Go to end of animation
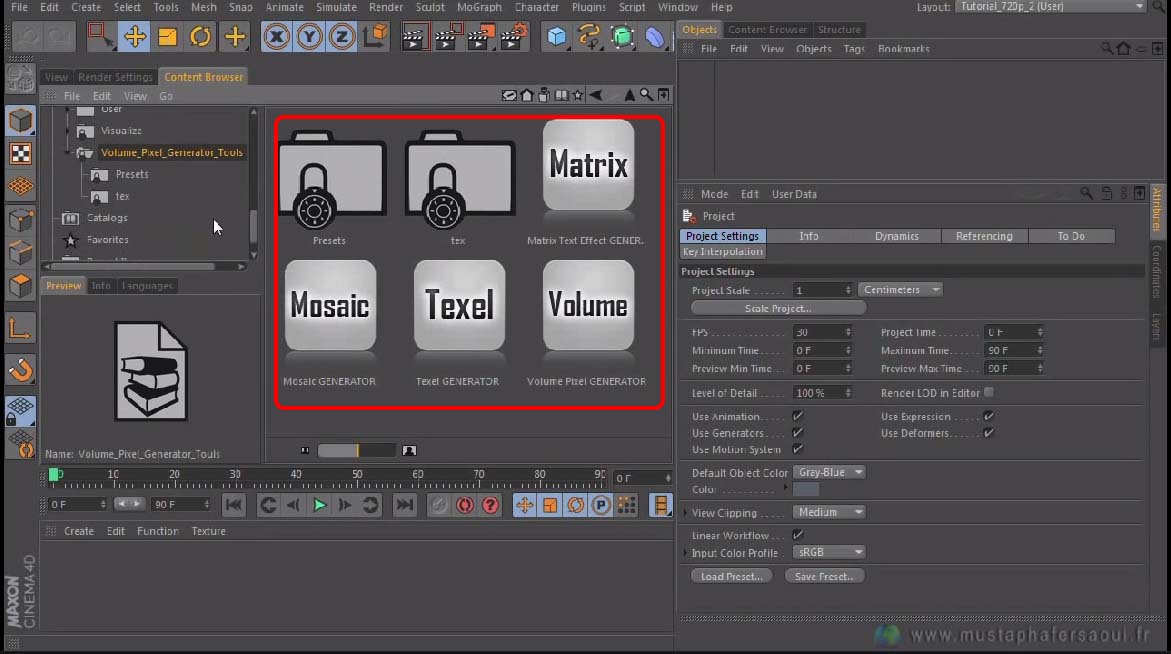 pyautogui.click(x=404, y=505)
